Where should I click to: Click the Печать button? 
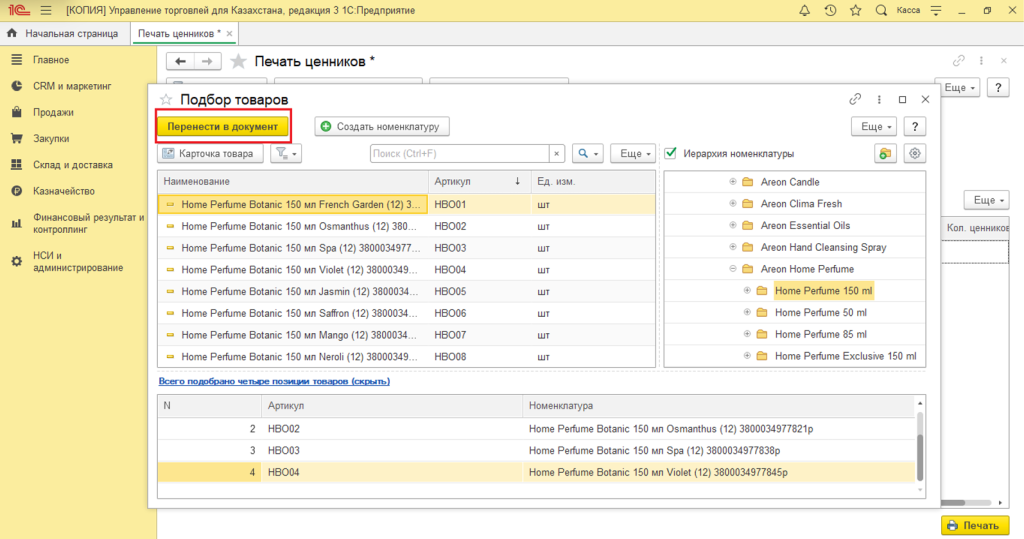975,525
